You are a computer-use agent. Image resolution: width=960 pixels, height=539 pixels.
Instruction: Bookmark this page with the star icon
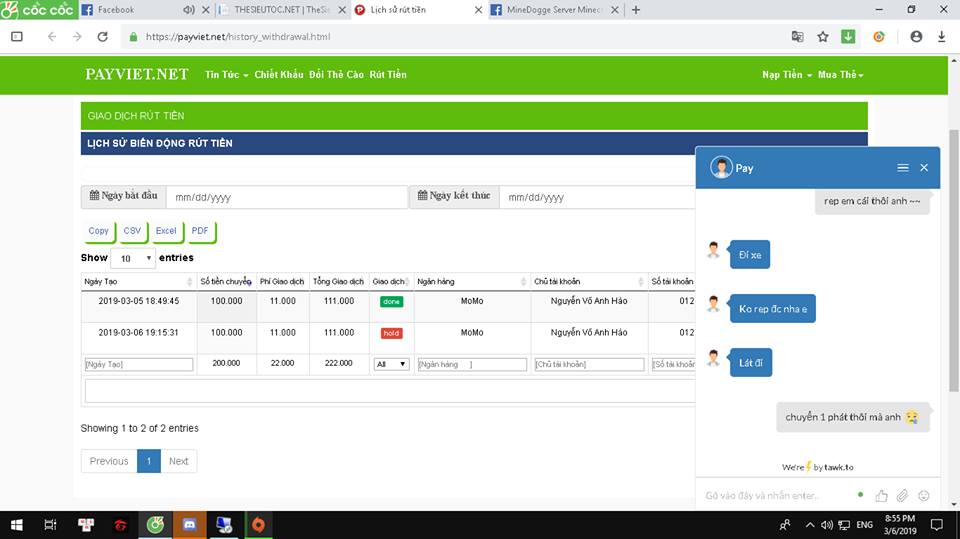click(x=823, y=37)
